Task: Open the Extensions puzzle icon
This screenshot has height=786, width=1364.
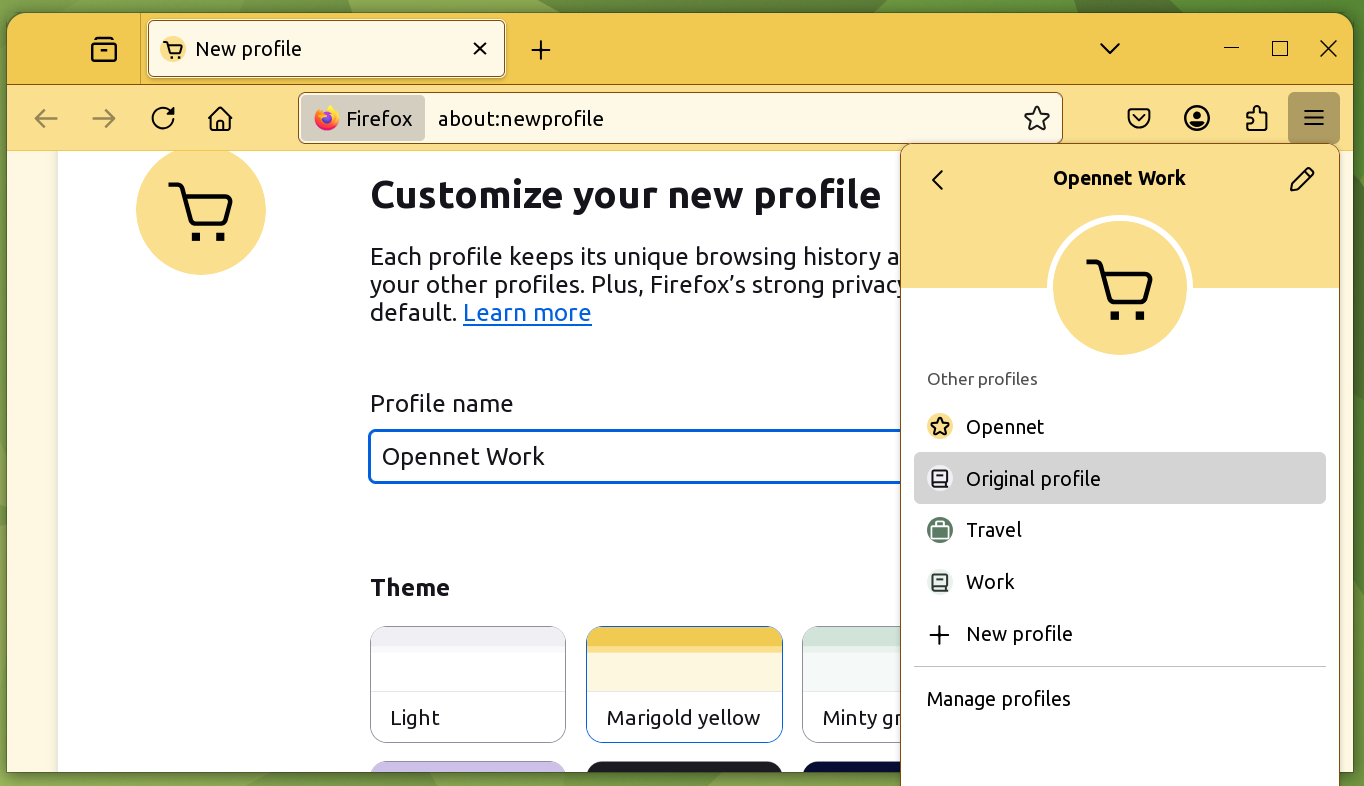Action: click(1256, 119)
